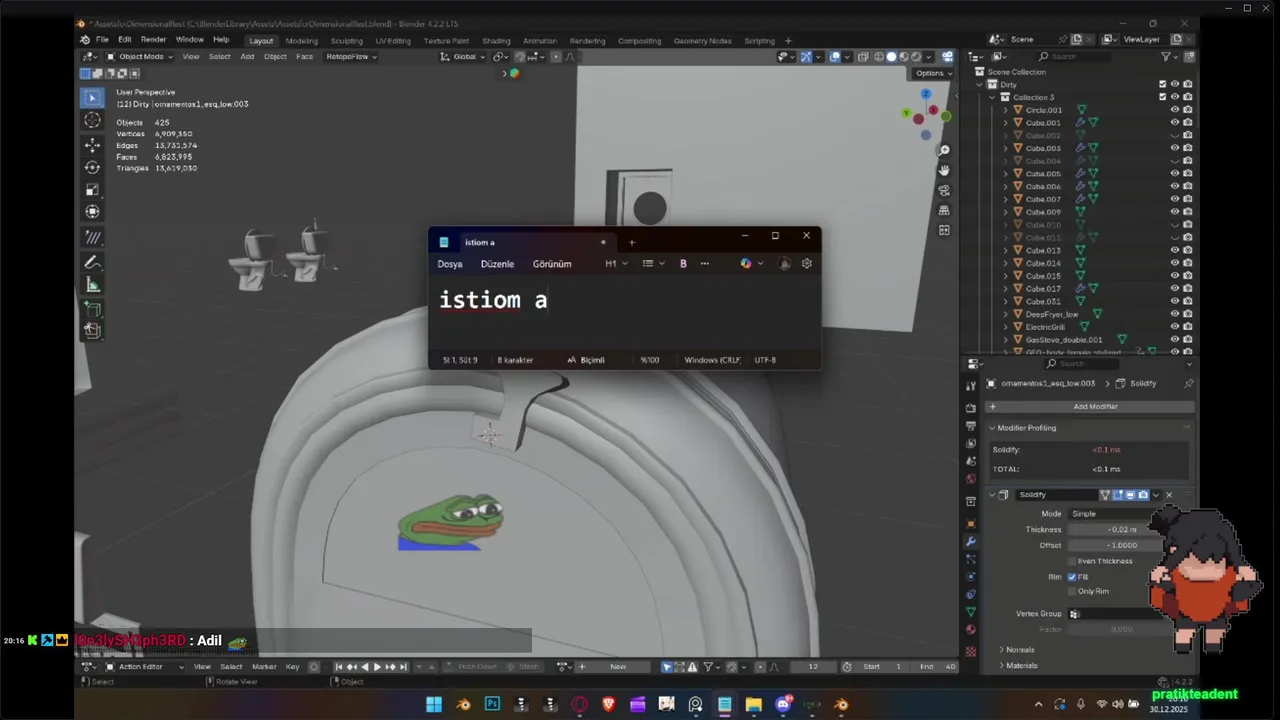Disable Cube.013 in renders via camera icon
This screenshot has width=1280, height=720.
pyautogui.click(x=1188, y=250)
